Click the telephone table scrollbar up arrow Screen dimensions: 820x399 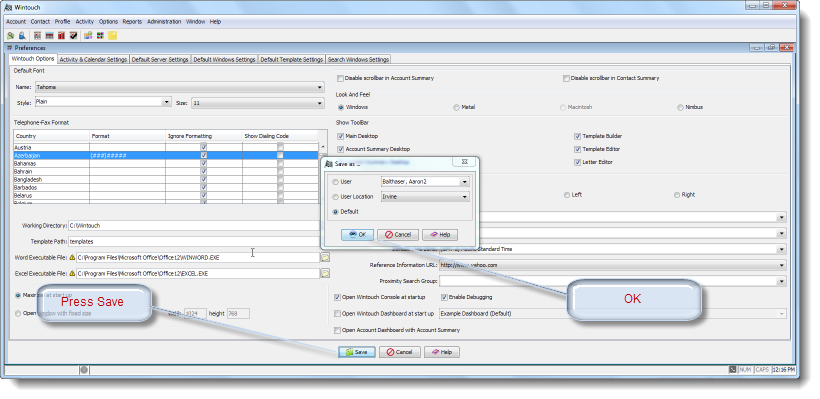(x=323, y=148)
